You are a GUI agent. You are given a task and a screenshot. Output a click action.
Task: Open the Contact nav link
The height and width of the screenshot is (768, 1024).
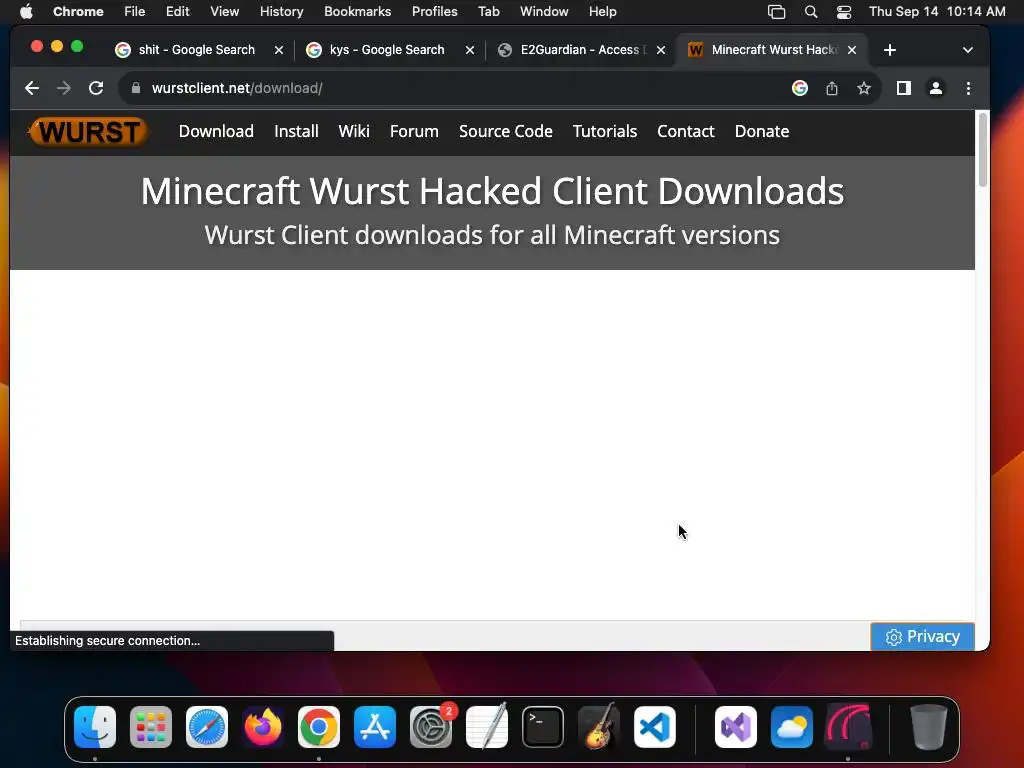pos(686,131)
